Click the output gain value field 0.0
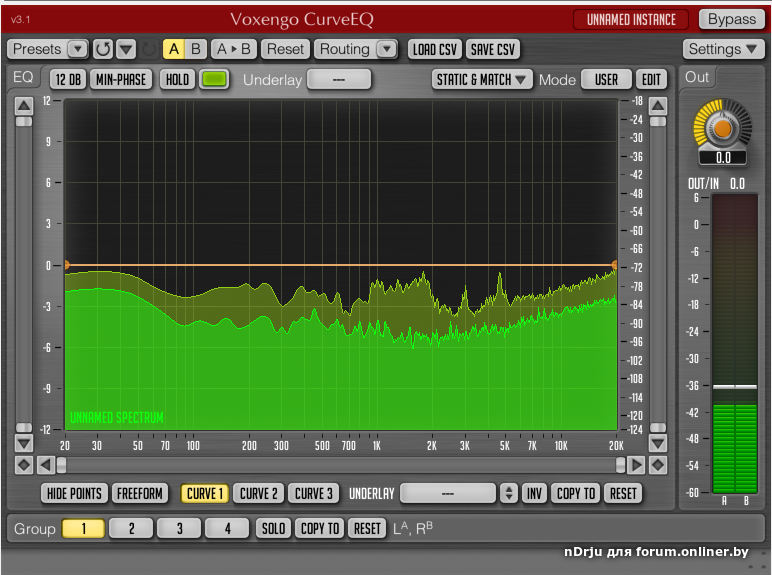The height and width of the screenshot is (575, 772). coord(722,157)
